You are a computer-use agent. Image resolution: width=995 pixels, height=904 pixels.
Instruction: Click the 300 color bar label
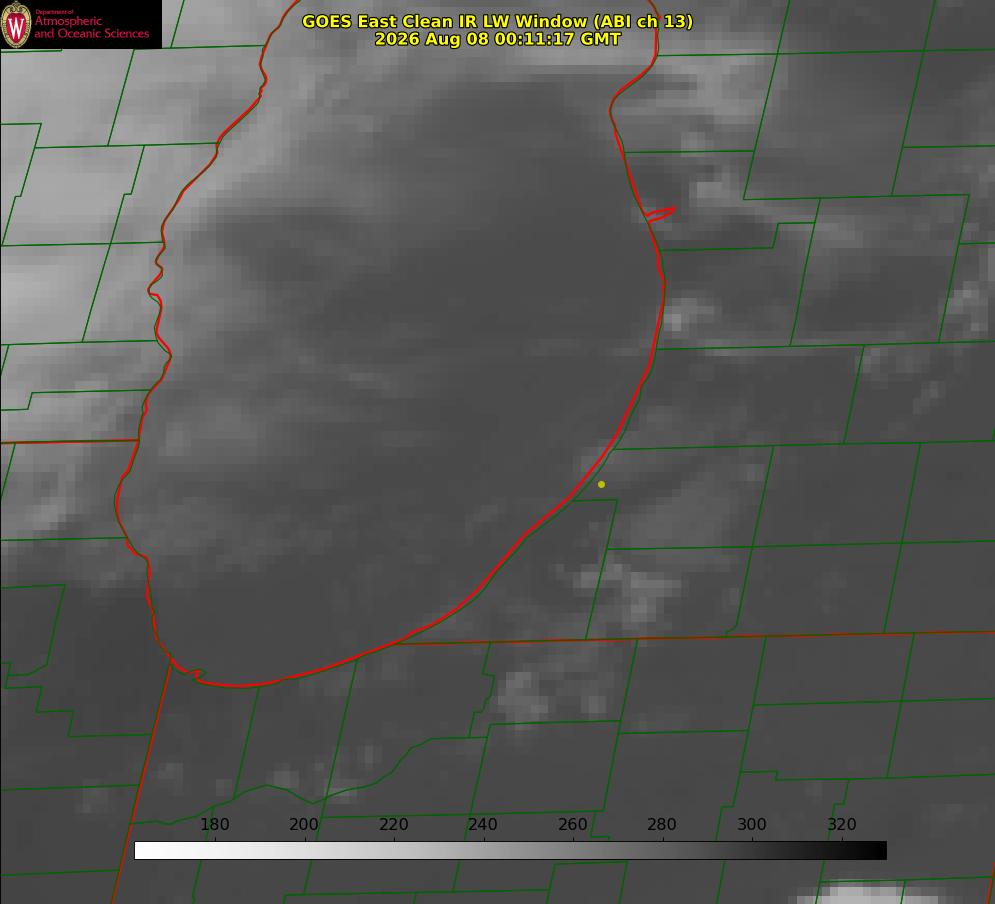pos(752,824)
